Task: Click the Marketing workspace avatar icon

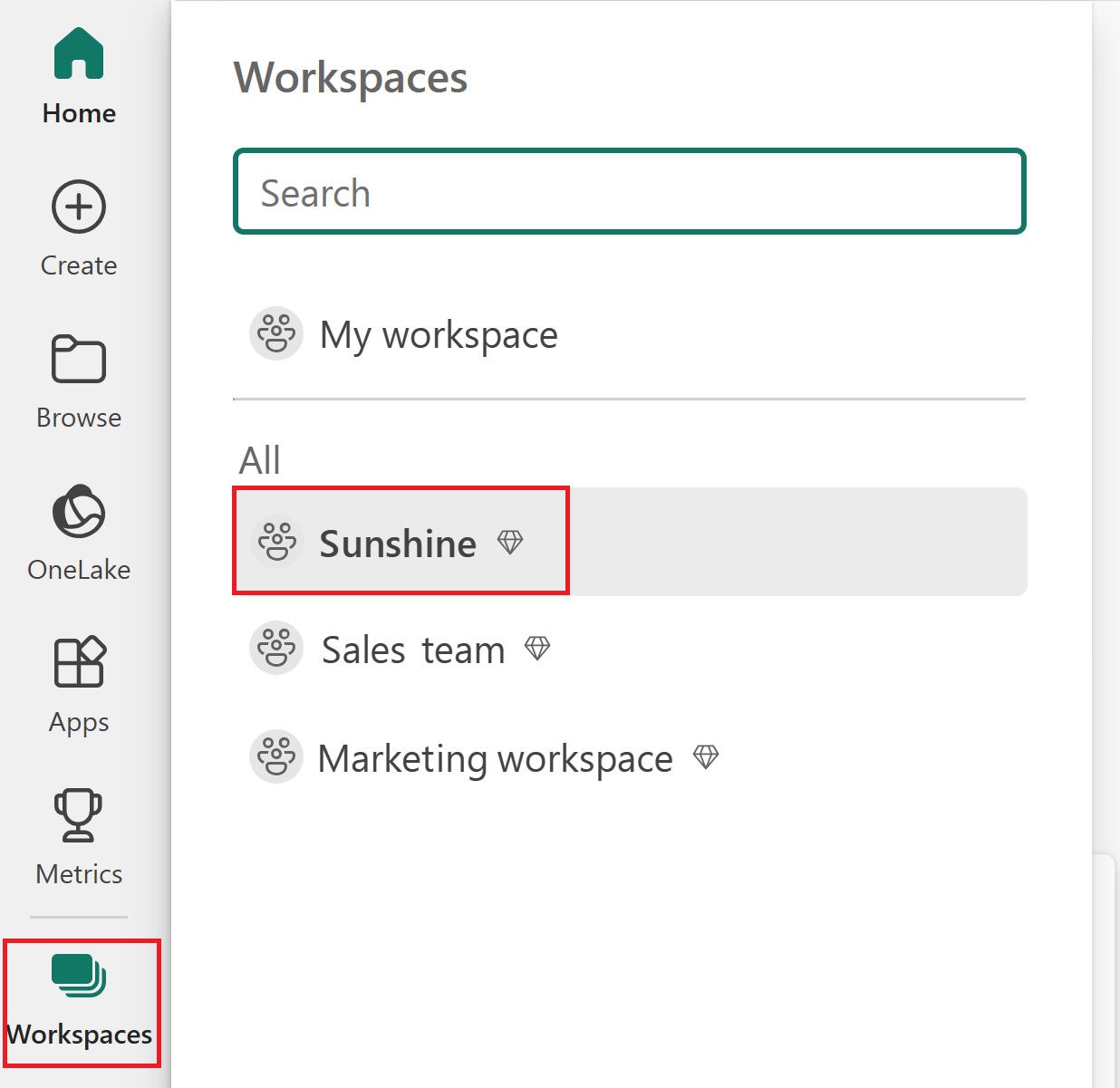Action: click(x=276, y=756)
